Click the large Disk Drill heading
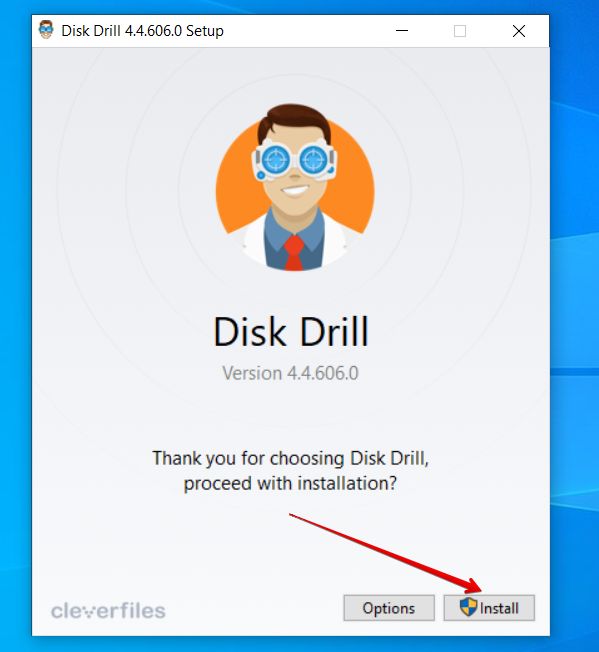The image size is (599, 652). 291,331
